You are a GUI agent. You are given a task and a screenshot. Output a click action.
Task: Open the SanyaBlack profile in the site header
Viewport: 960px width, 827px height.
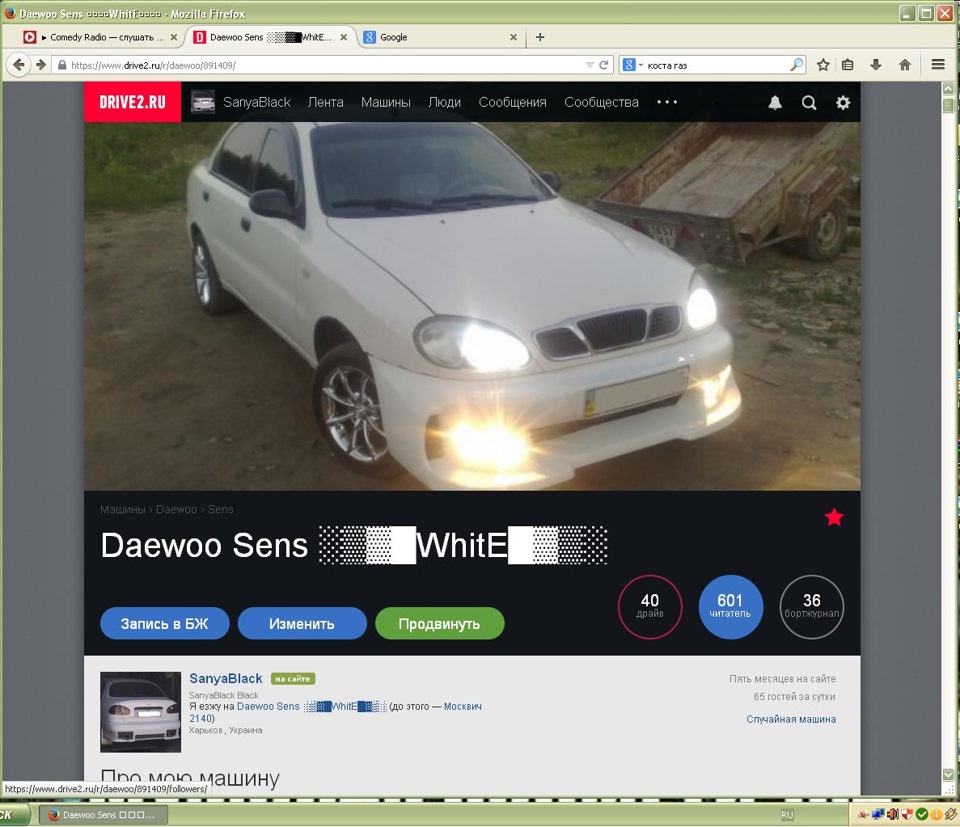pyautogui.click(x=257, y=102)
